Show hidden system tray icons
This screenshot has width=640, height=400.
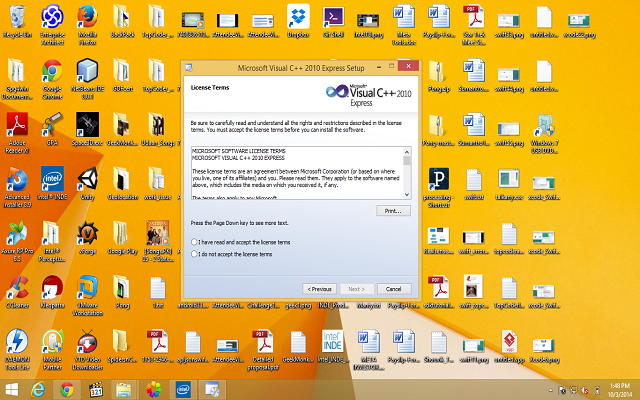coord(550,390)
